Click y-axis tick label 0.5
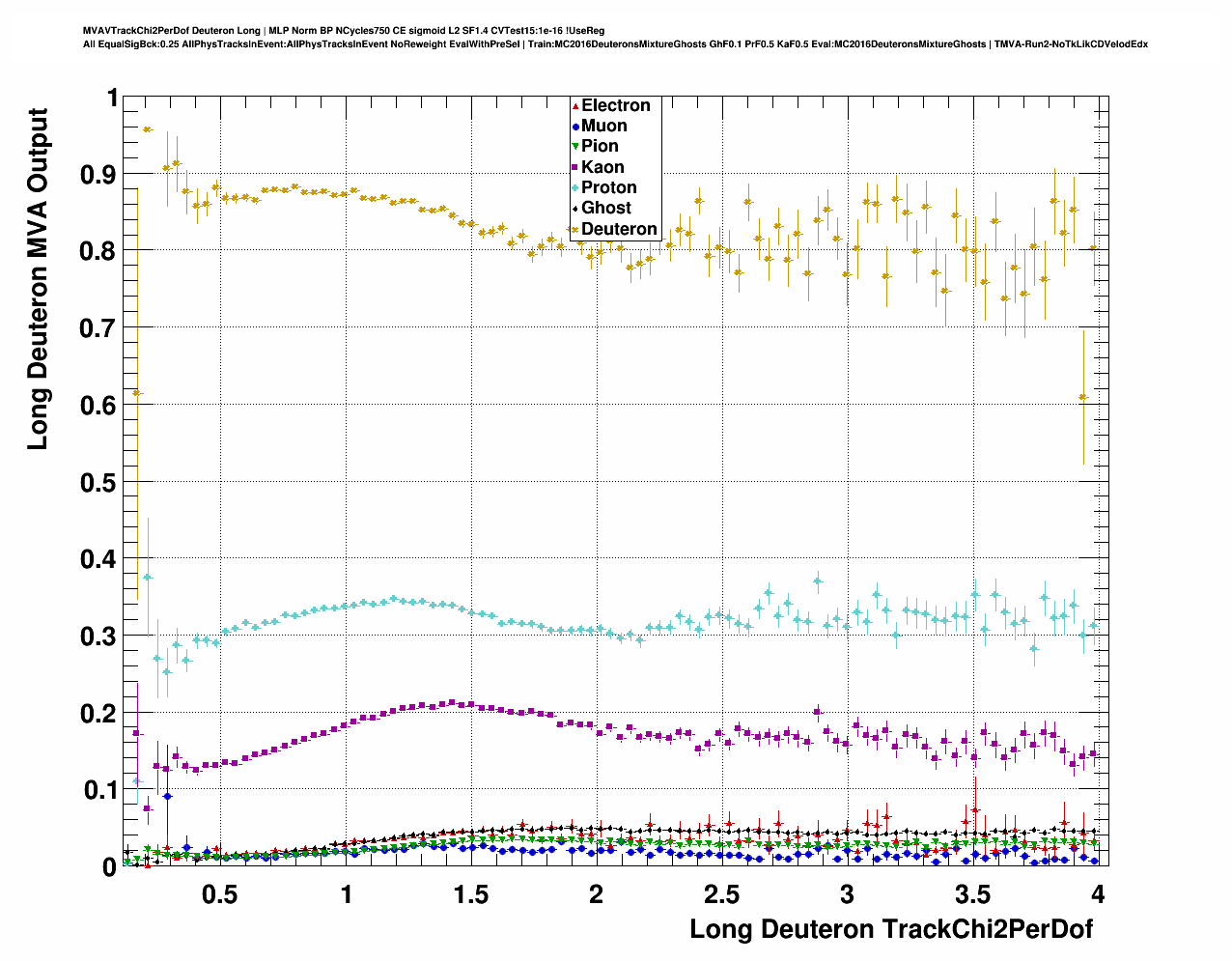This screenshot has width=1232, height=962. [x=97, y=482]
